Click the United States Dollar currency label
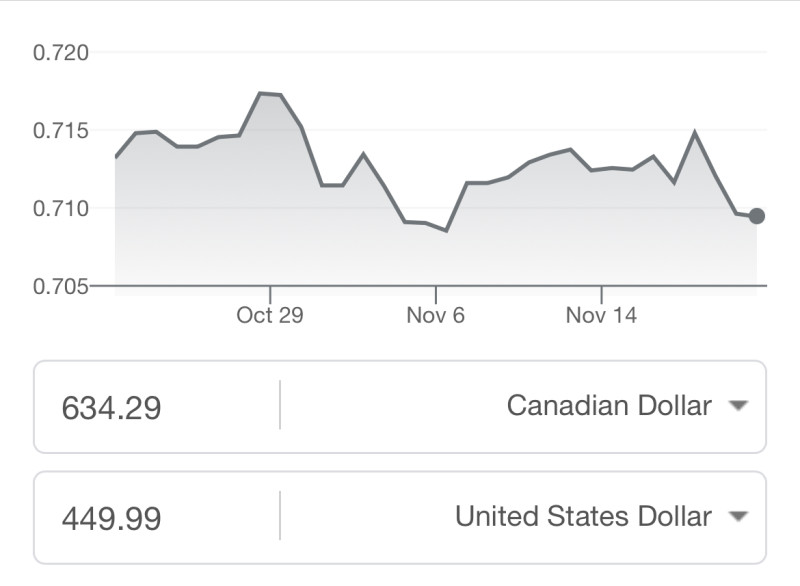Viewport: 800px width, 586px height. pyautogui.click(x=583, y=517)
